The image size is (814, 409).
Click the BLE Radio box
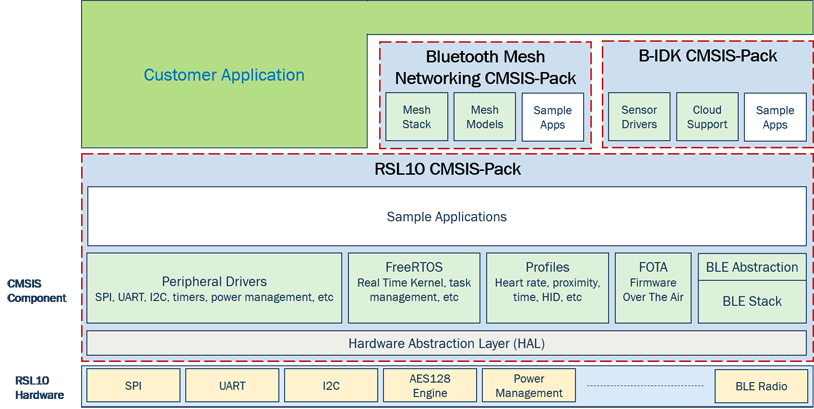761,386
